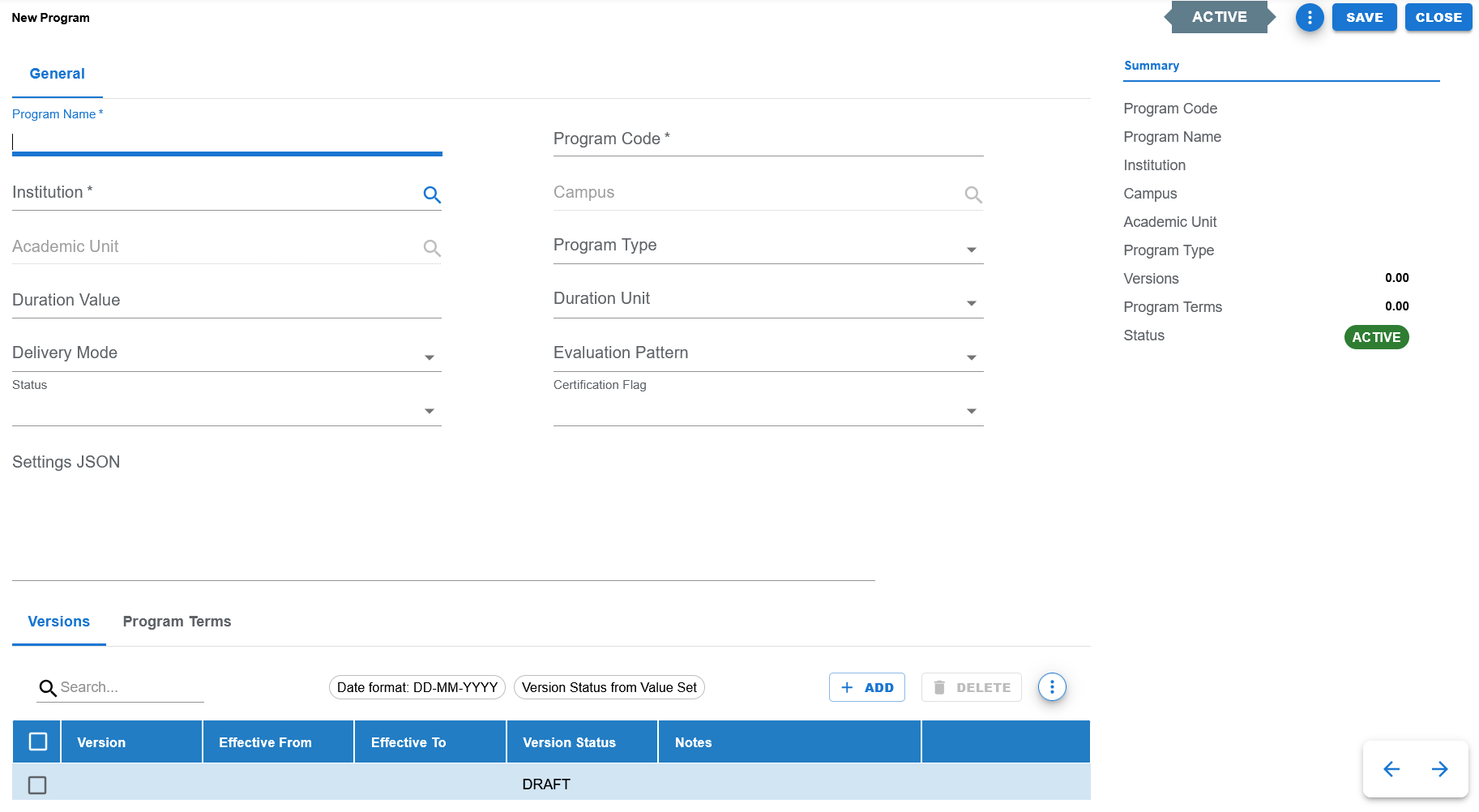Image resolution: width=1479 pixels, height=812 pixels.
Task: Click the Versions 0.00 value in Summary
Action: tap(1396, 278)
